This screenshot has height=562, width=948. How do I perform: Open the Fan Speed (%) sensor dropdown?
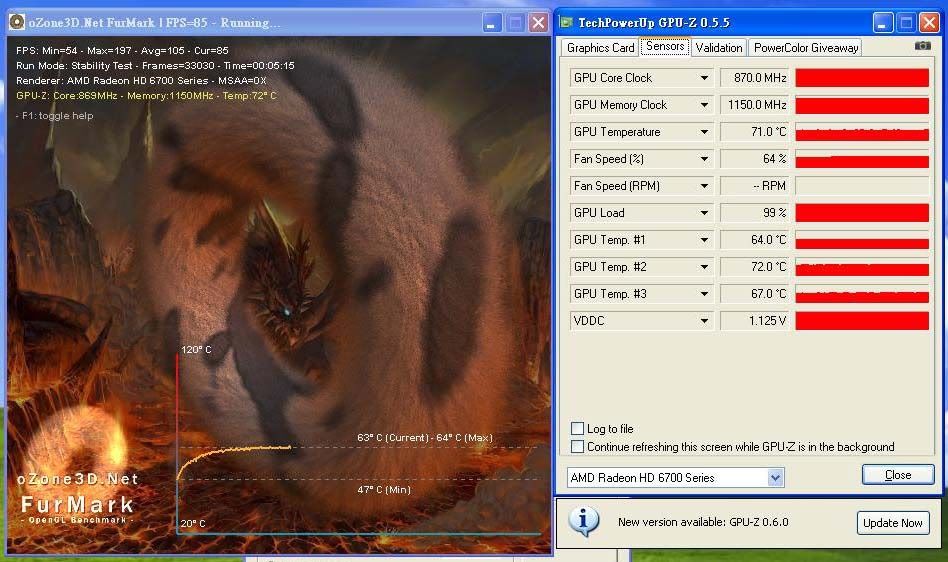click(704, 159)
